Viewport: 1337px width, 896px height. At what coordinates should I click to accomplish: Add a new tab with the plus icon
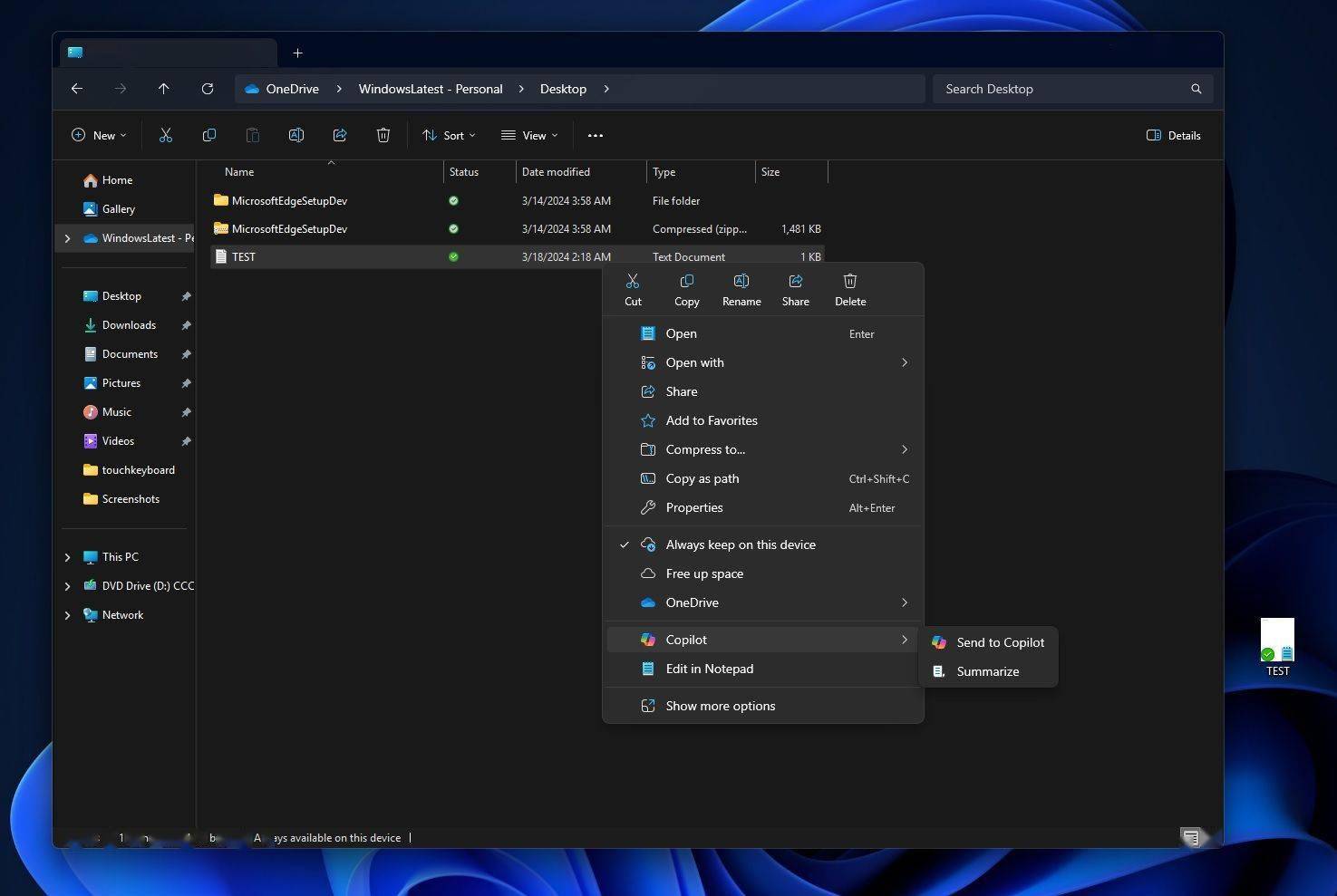(x=297, y=53)
